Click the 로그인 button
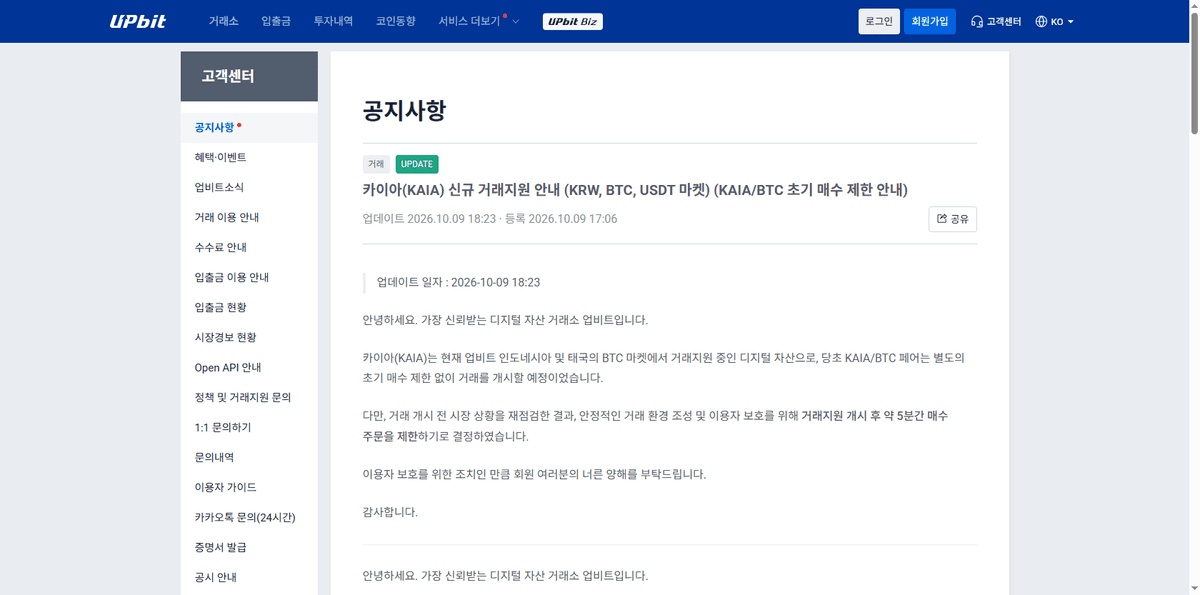This screenshot has height=595, width=1200. pos(879,21)
